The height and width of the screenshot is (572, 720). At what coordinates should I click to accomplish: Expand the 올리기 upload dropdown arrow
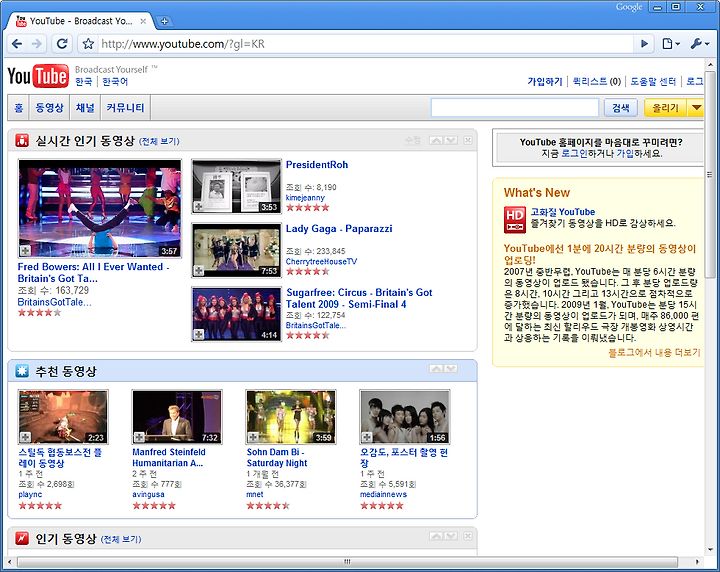pyautogui.click(x=695, y=108)
